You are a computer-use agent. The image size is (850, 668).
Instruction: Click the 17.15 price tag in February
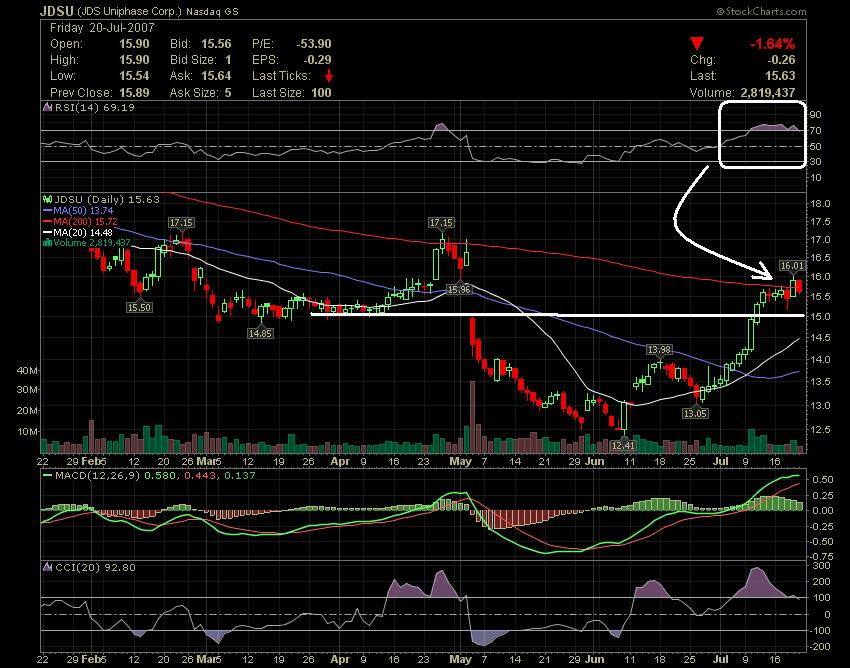(x=181, y=223)
